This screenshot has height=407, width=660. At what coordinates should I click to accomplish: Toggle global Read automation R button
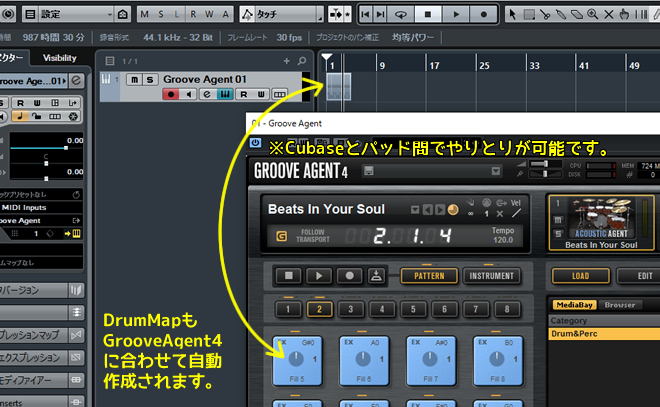point(193,14)
